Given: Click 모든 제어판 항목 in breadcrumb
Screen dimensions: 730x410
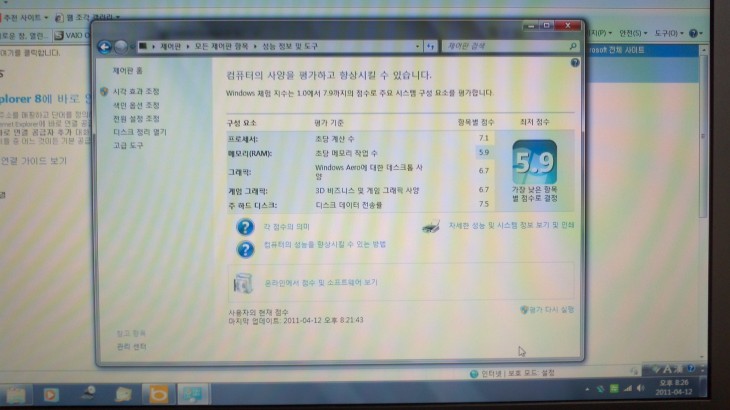Looking at the screenshot, I should point(221,47).
